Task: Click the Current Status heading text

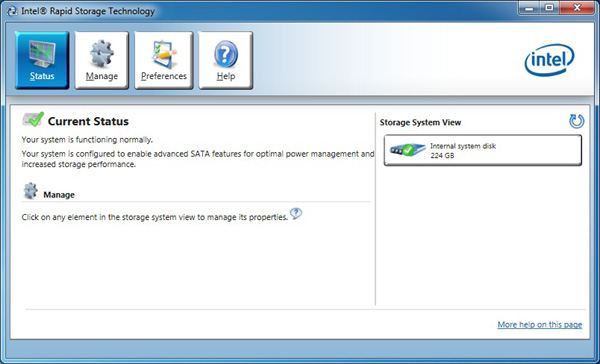Action: [88, 121]
